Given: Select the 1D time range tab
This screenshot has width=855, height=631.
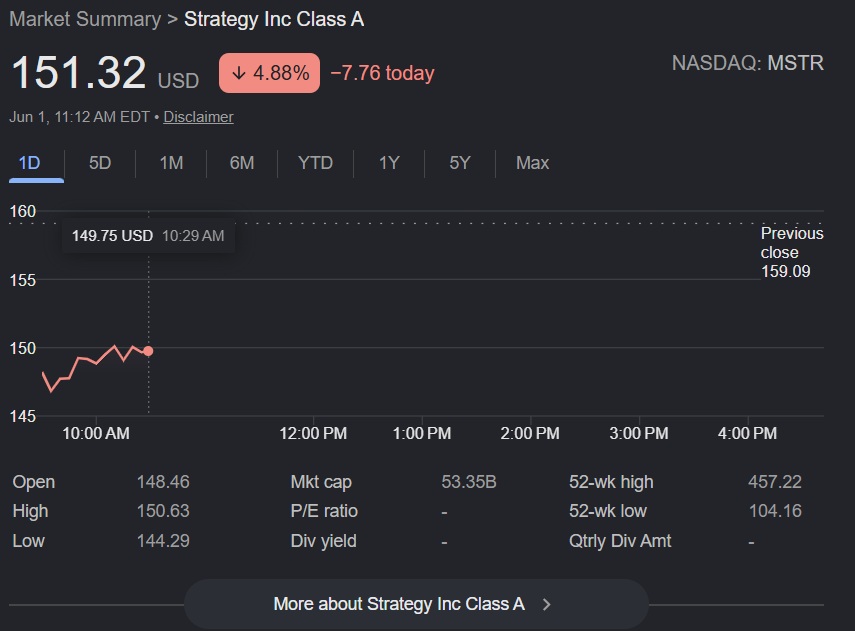Looking at the screenshot, I should pyautogui.click(x=30, y=163).
